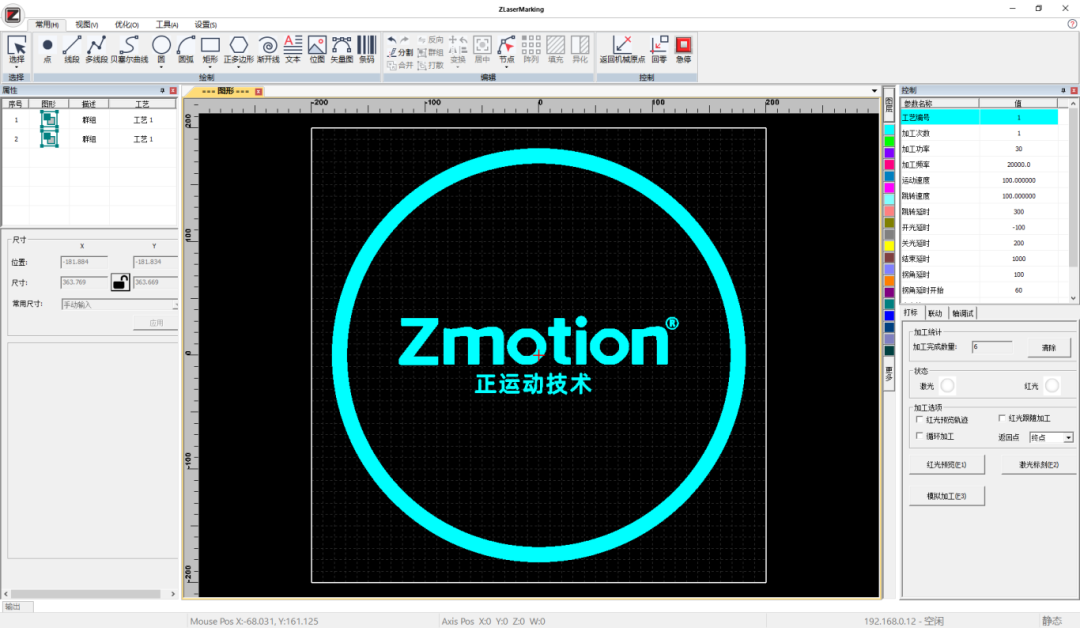Expand dropdown arrow under 节点 tool

coord(506,67)
